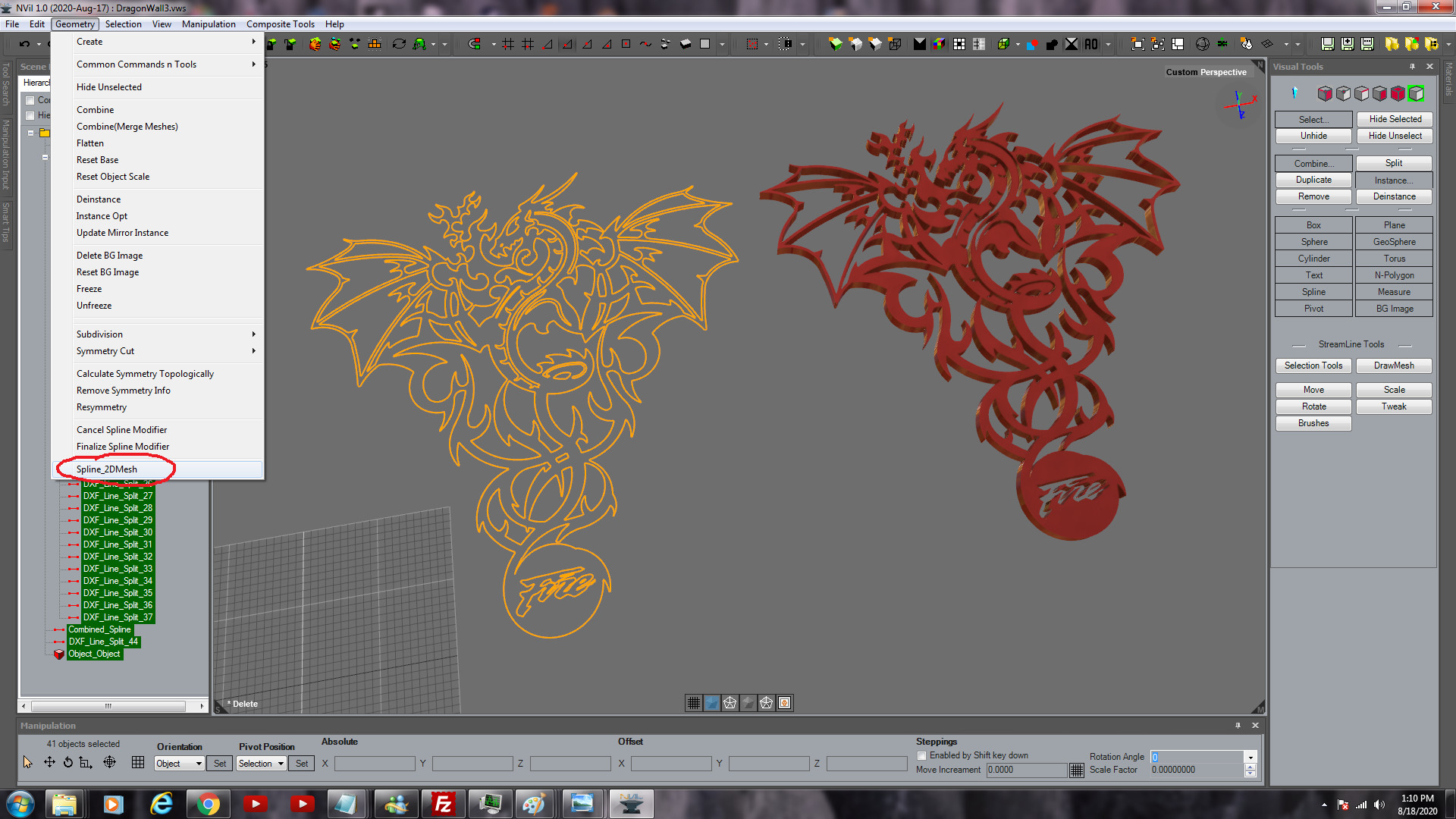Open Google Chrome from the taskbar

click(209, 804)
